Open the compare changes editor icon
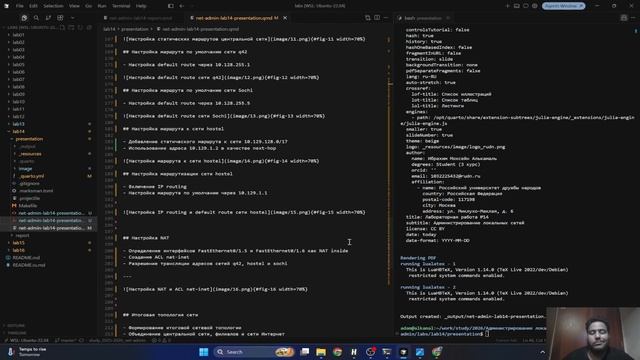 368,18
